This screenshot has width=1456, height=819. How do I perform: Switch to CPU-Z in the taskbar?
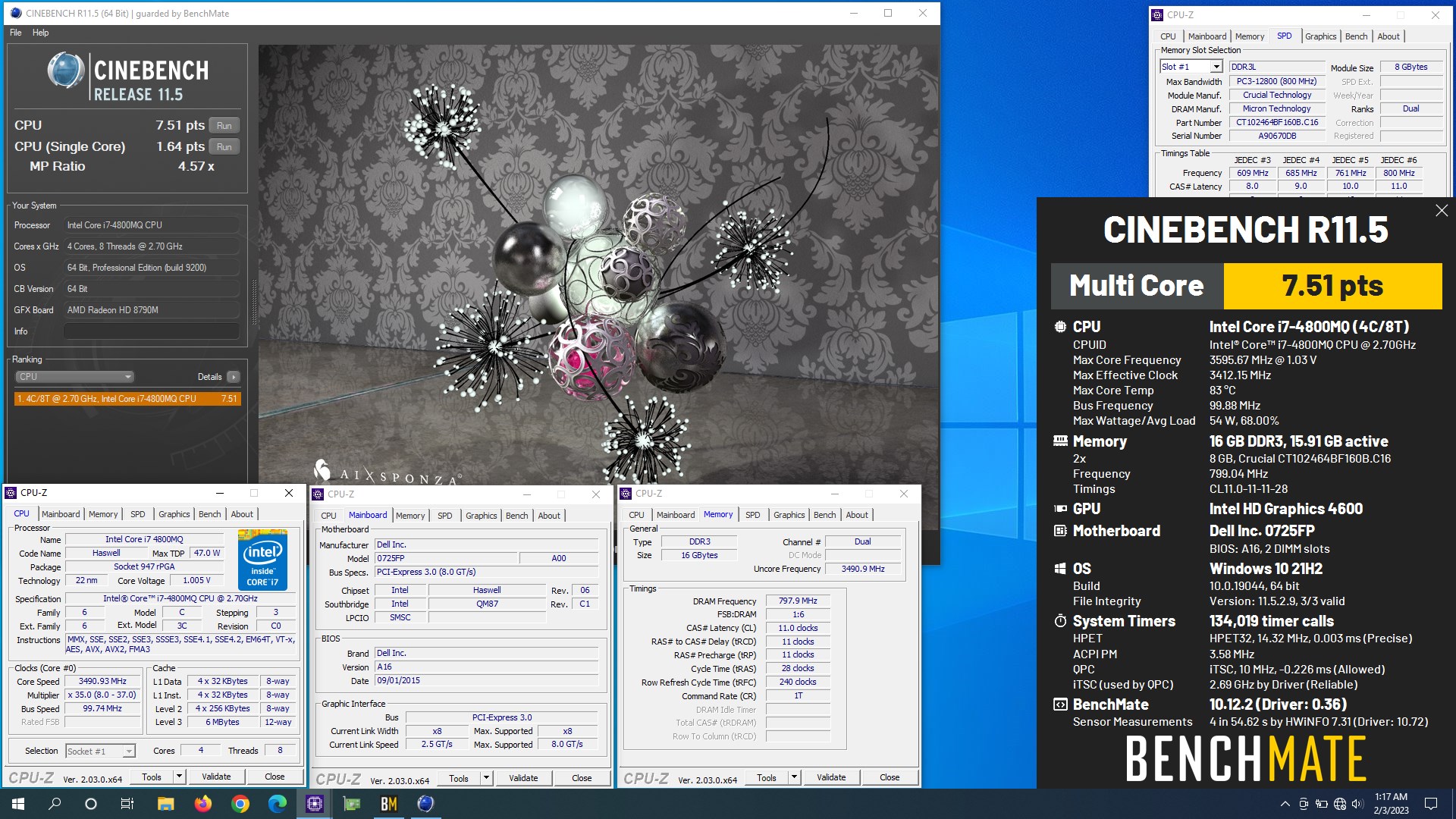314,804
